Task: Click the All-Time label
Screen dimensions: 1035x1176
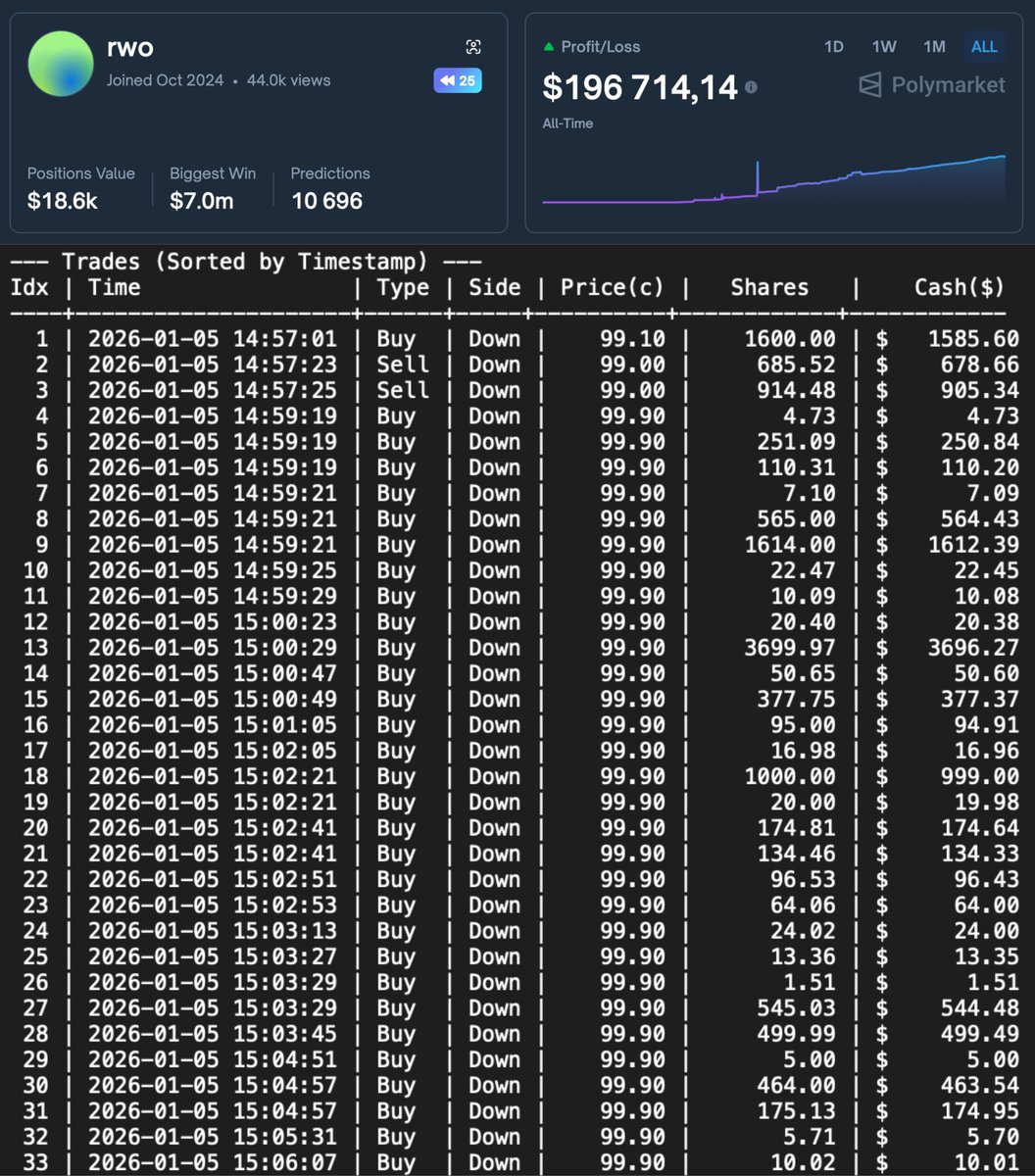Action: 567,123
